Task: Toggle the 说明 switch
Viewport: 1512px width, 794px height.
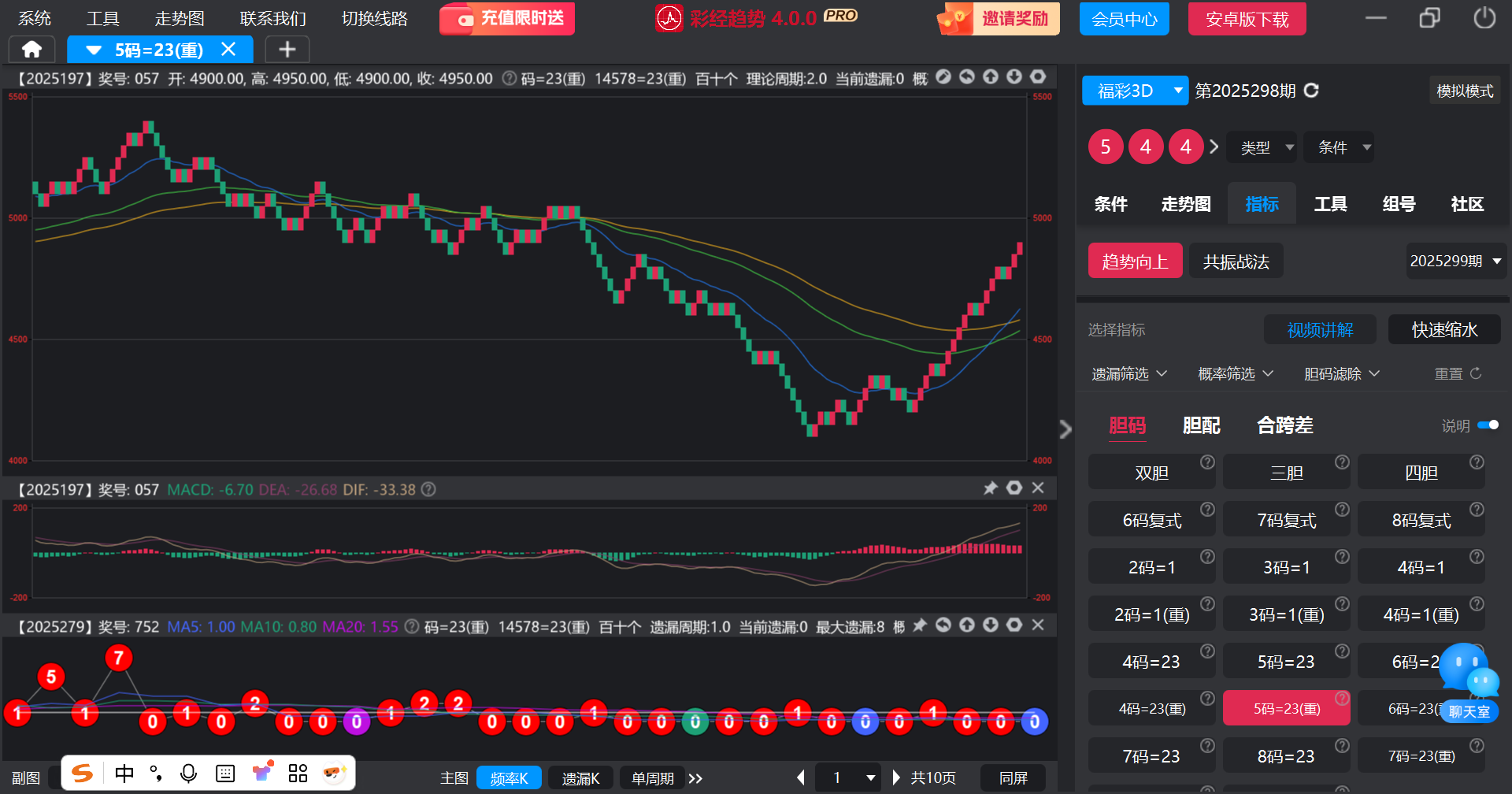Action: tap(1488, 425)
